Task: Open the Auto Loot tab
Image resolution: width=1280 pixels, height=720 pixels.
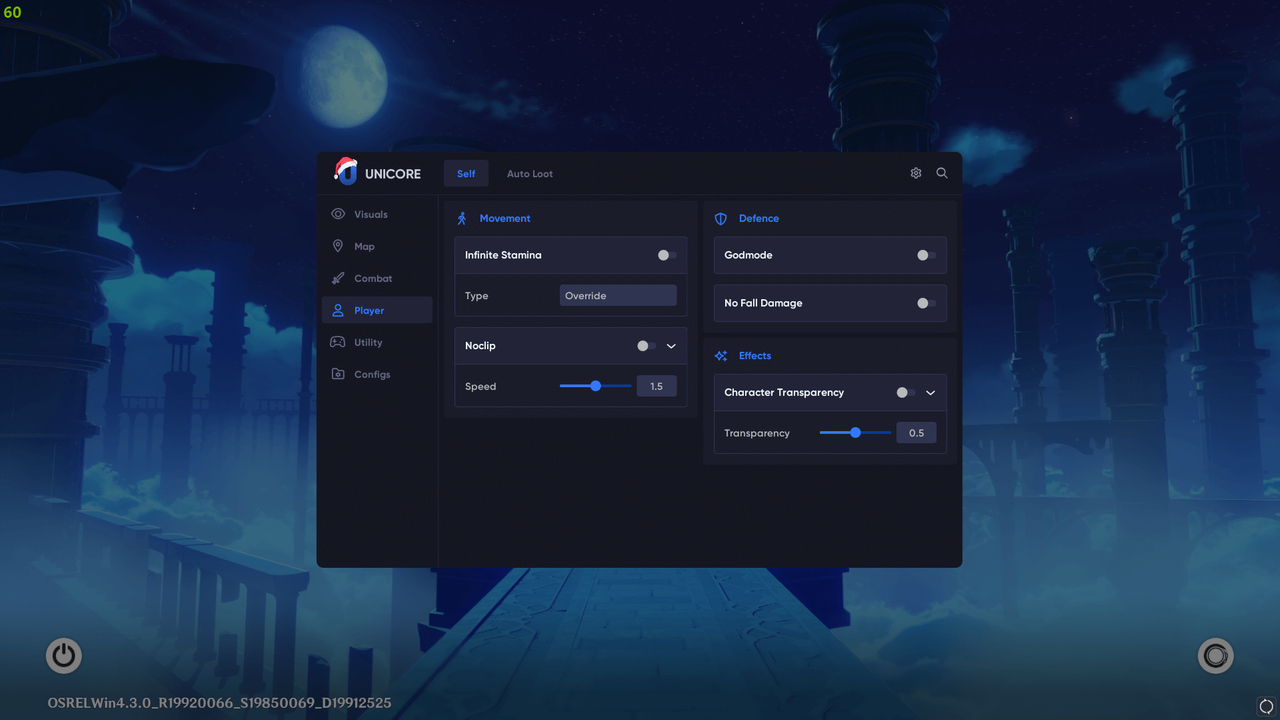Action: click(x=529, y=173)
